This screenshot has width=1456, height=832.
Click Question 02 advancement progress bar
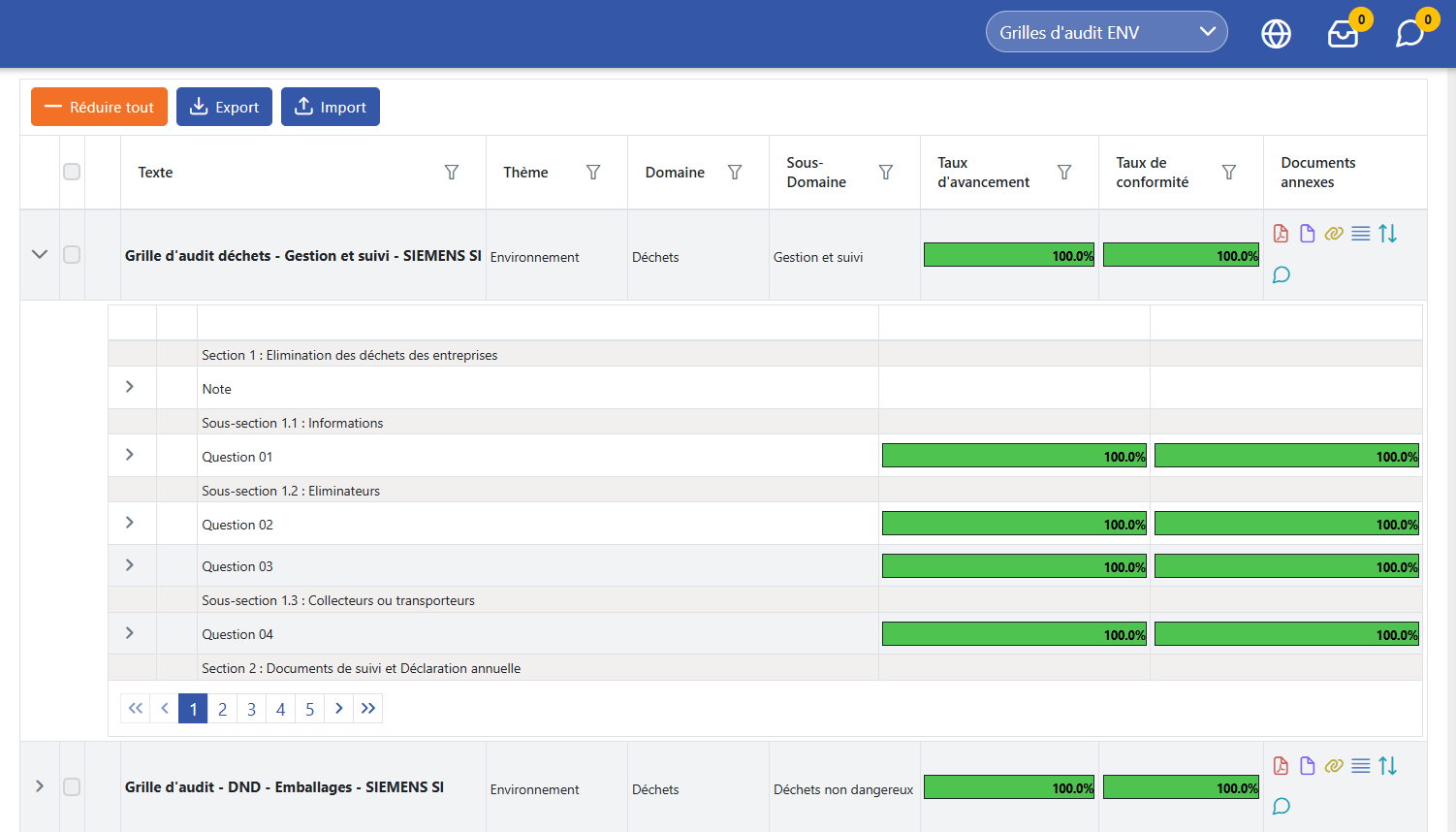click(1014, 524)
